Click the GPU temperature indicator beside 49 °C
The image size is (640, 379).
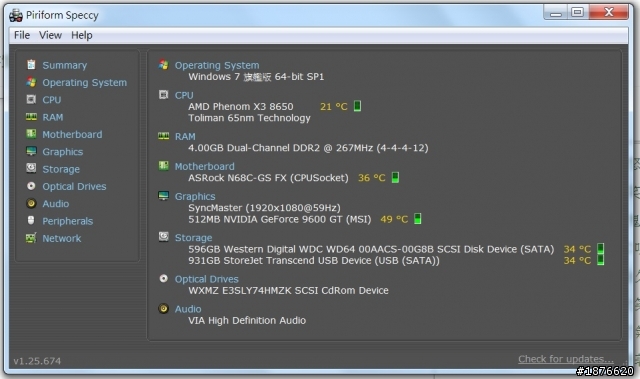pyautogui.click(x=418, y=219)
